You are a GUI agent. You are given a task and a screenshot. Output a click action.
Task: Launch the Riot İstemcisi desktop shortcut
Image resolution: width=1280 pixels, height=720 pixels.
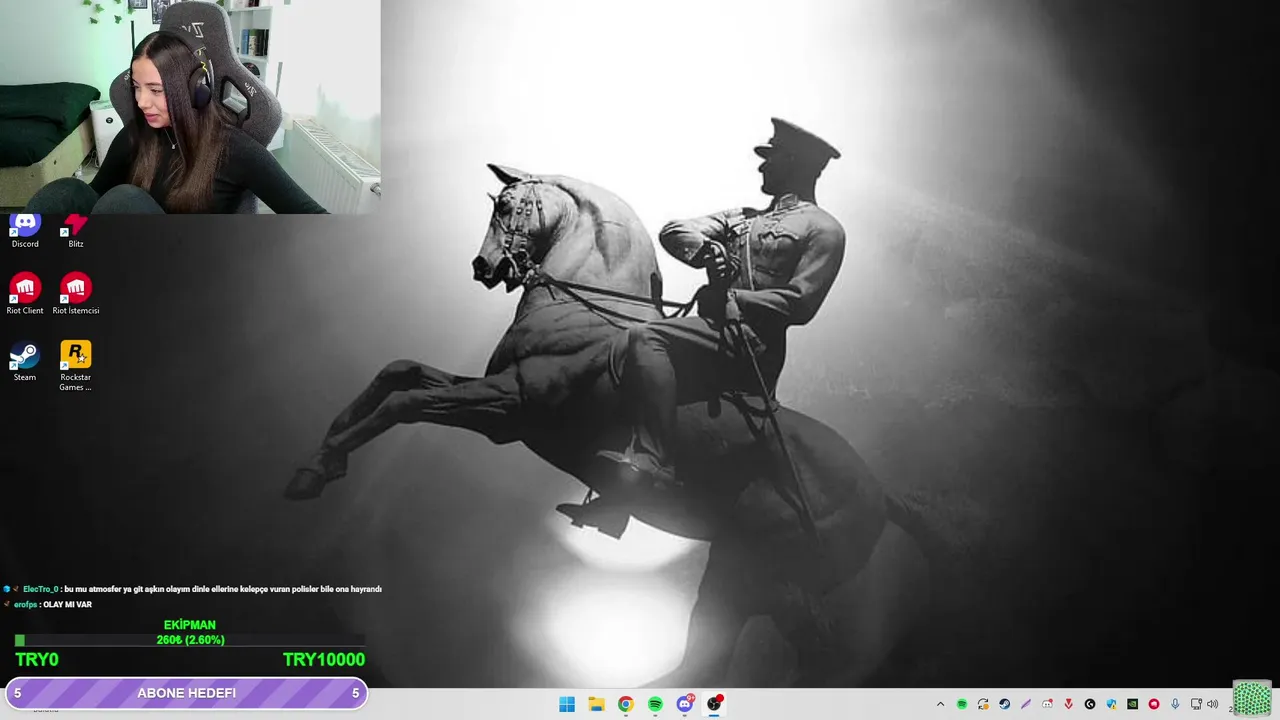coord(76,294)
